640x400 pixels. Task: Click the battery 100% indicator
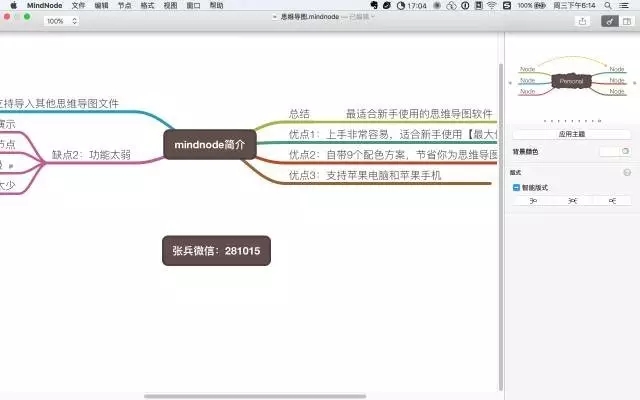click(x=532, y=5)
